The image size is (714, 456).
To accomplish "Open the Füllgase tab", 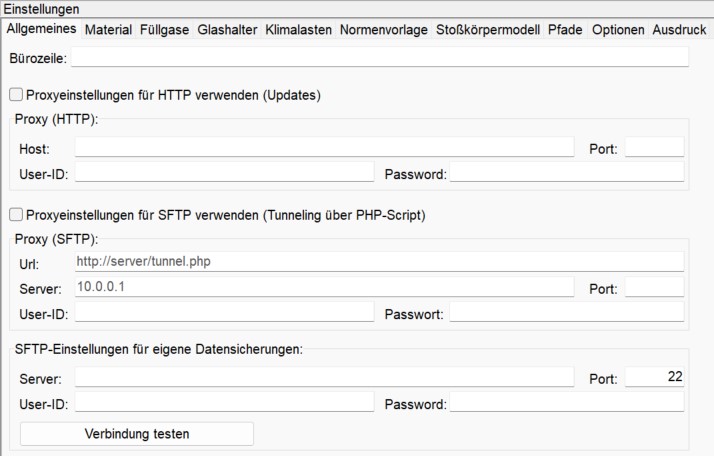I will [164, 30].
